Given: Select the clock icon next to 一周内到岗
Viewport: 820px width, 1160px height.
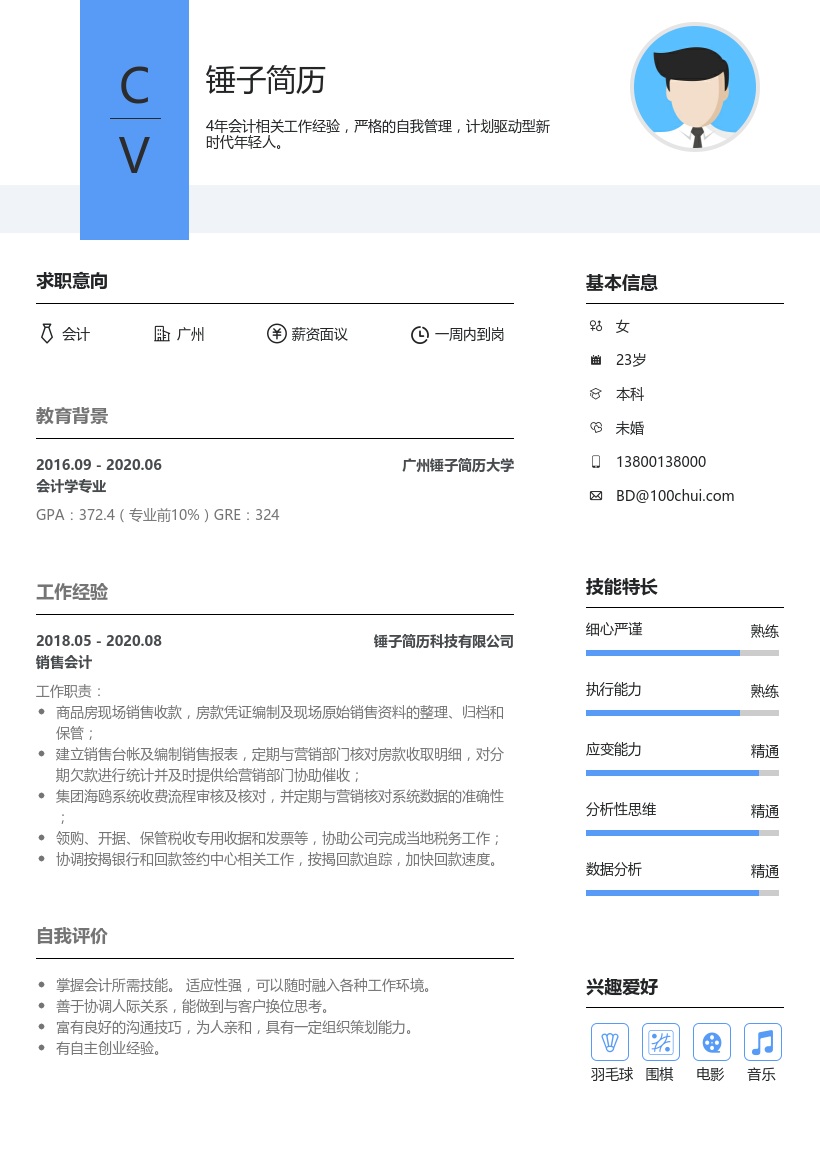Looking at the screenshot, I should [419, 334].
